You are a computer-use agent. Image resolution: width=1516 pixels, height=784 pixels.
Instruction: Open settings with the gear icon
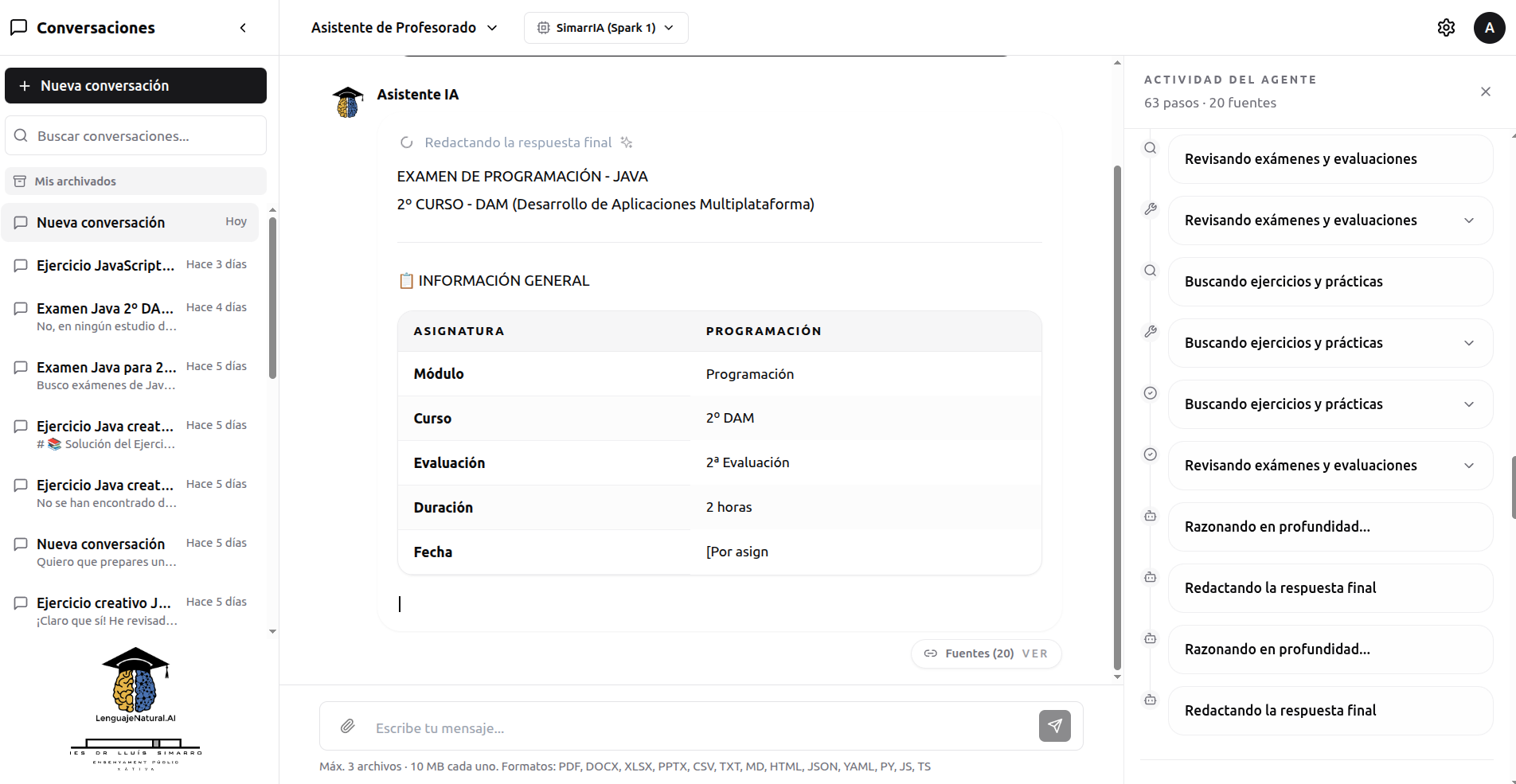pyautogui.click(x=1446, y=28)
